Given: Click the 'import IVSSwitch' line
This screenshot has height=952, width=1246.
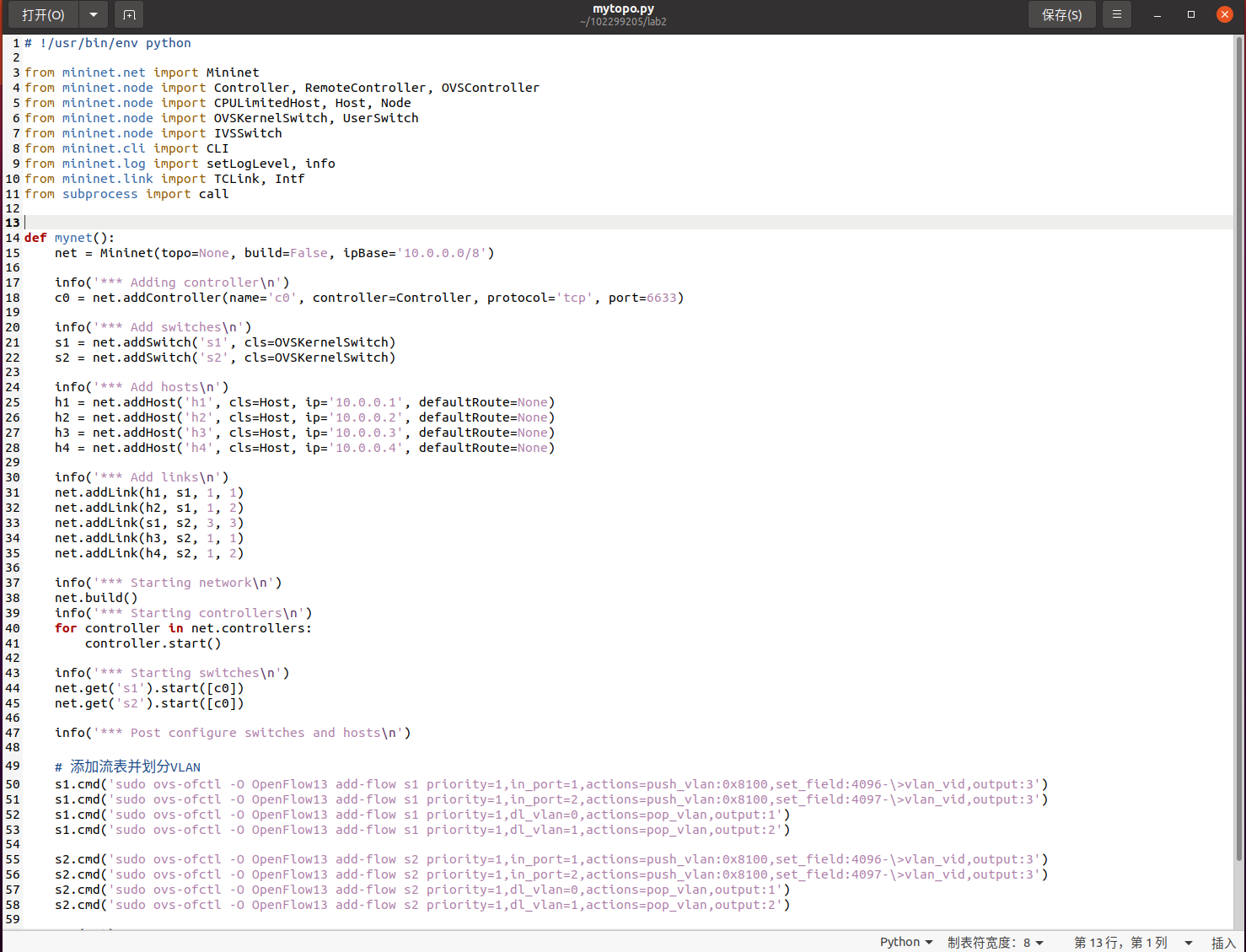Looking at the screenshot, I should click(153, 133).
